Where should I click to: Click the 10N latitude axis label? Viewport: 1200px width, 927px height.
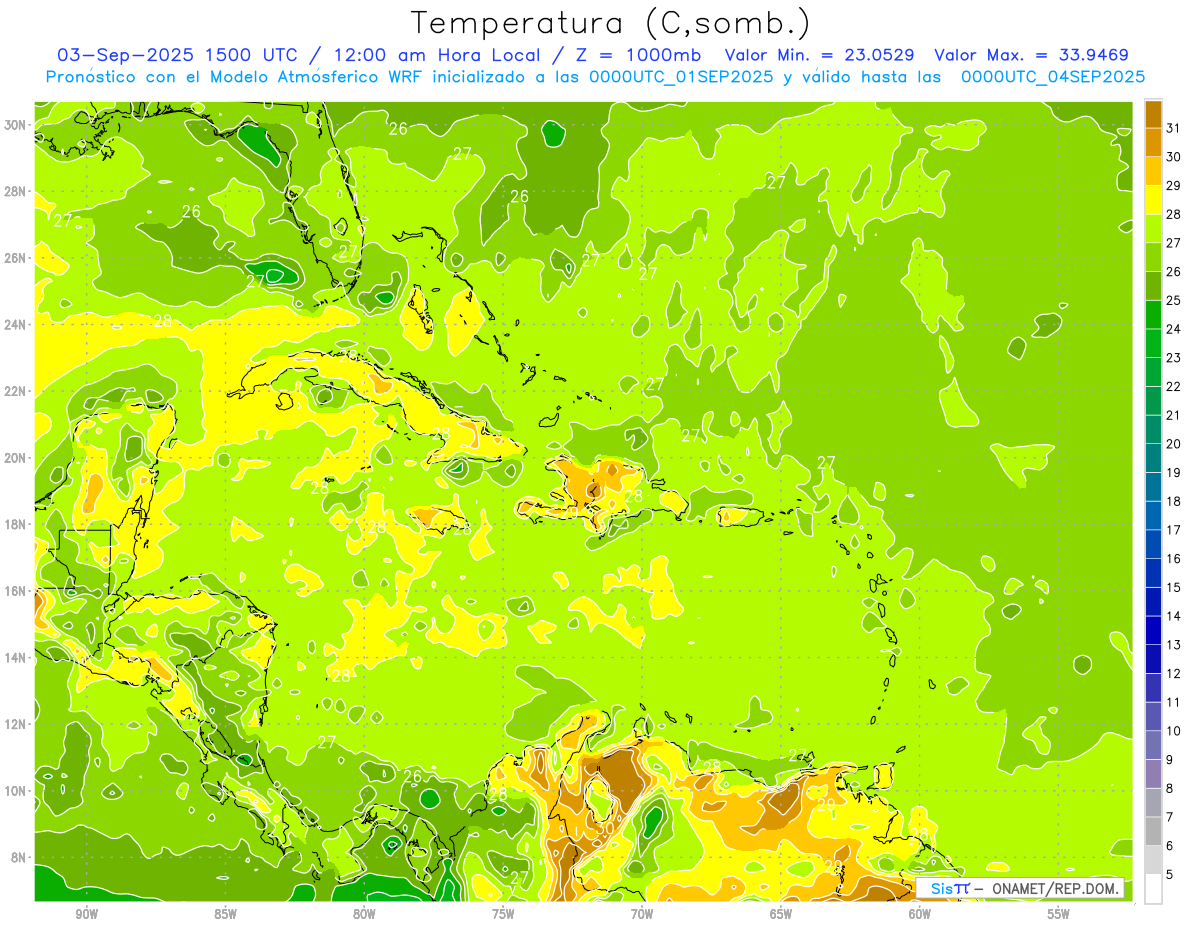tap(17, 790)
